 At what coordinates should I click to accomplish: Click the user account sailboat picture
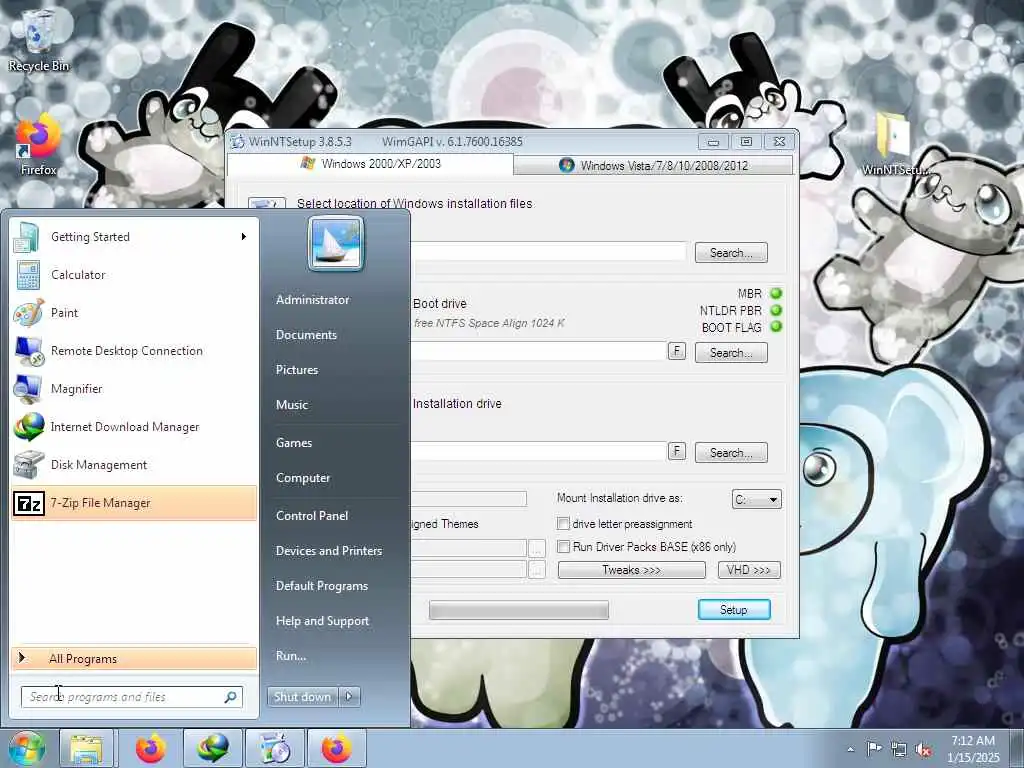tap(336, 243)
